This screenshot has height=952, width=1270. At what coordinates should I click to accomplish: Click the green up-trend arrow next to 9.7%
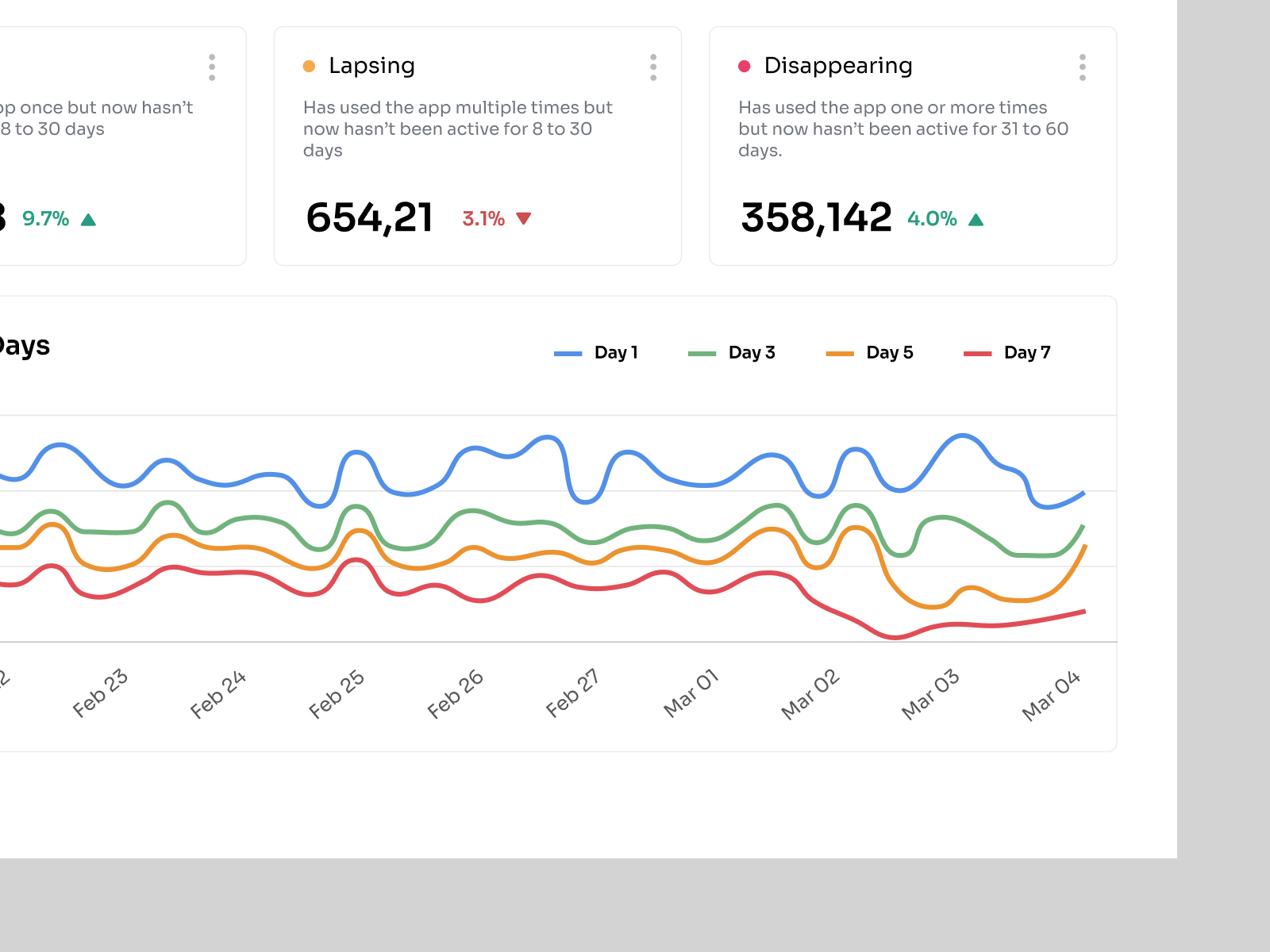click(89, 219)
